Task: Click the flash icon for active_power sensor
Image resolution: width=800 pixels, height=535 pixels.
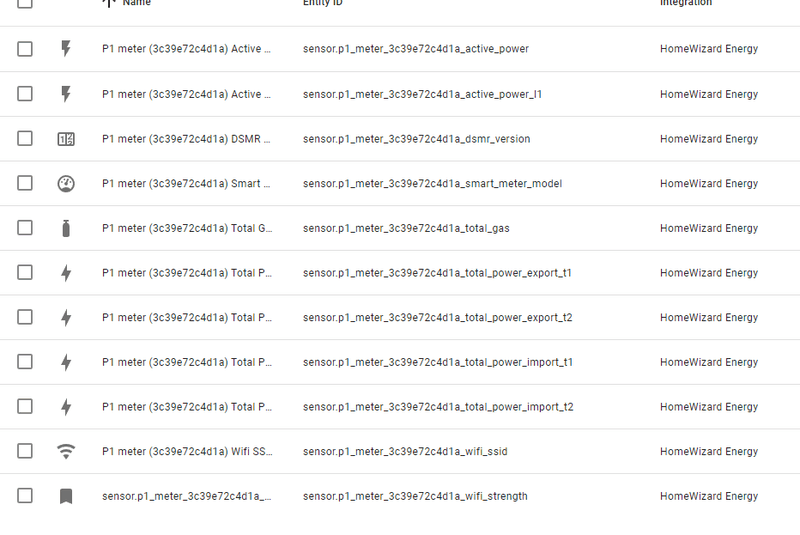Action: [x=66, y=49]
